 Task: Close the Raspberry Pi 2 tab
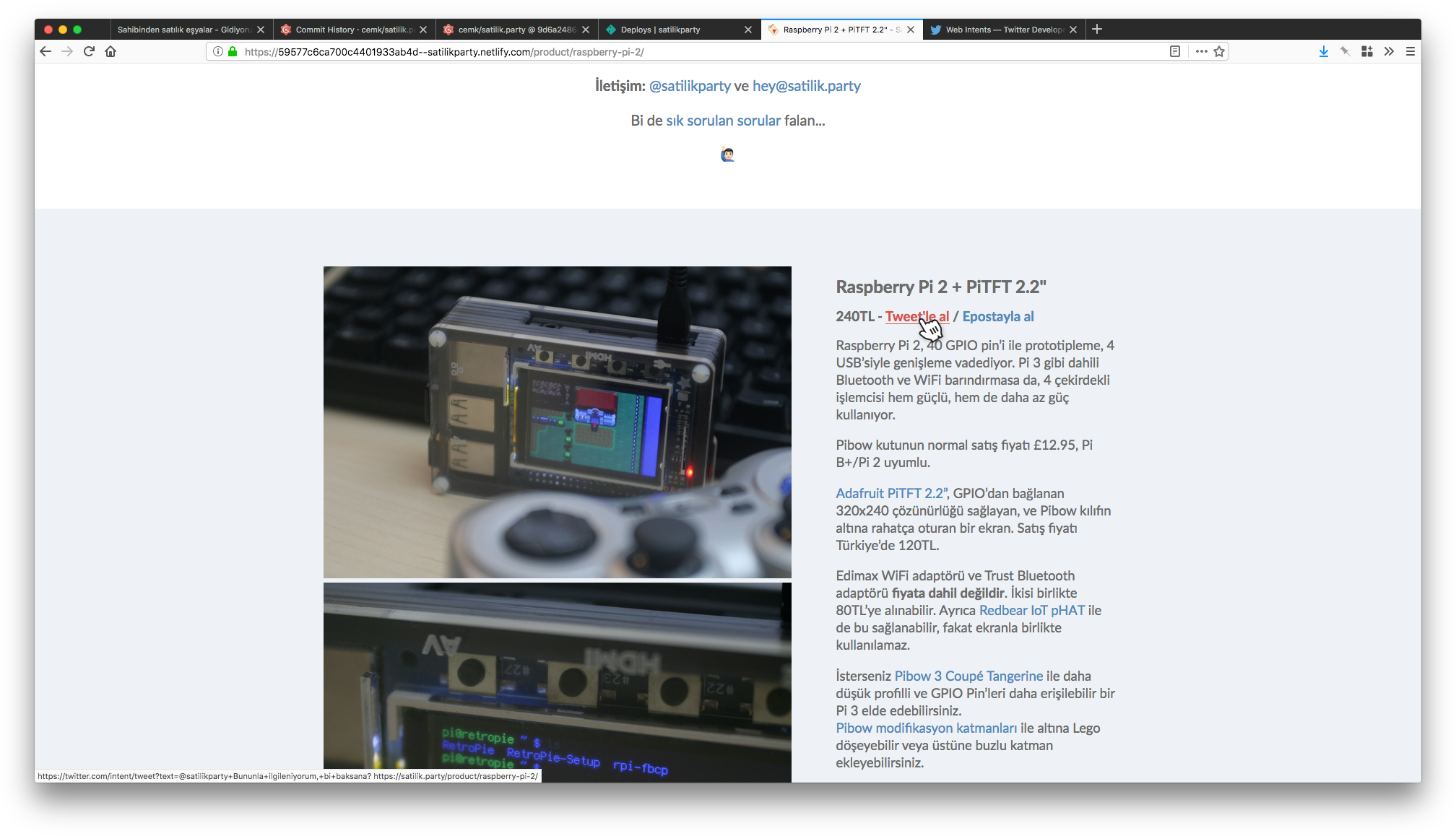click(911, 30)
